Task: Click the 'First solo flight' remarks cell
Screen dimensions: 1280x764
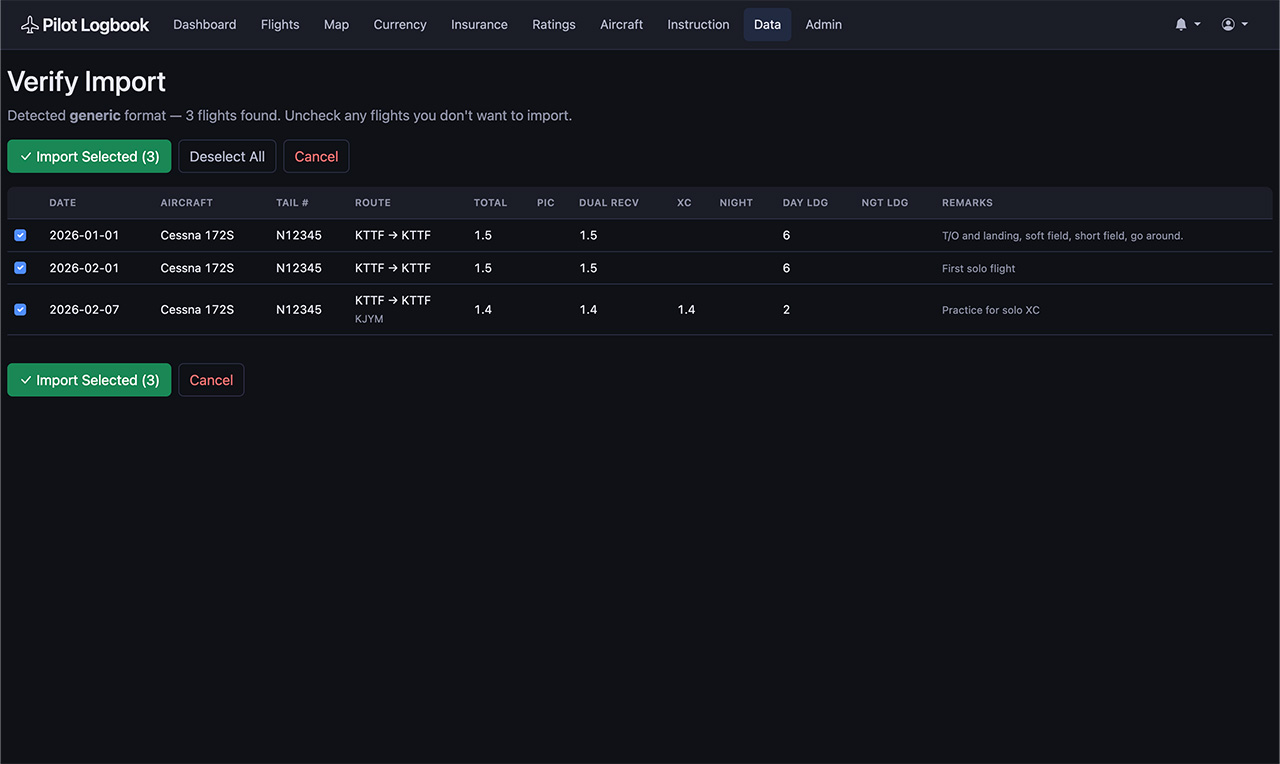Action: pos(978,269)
